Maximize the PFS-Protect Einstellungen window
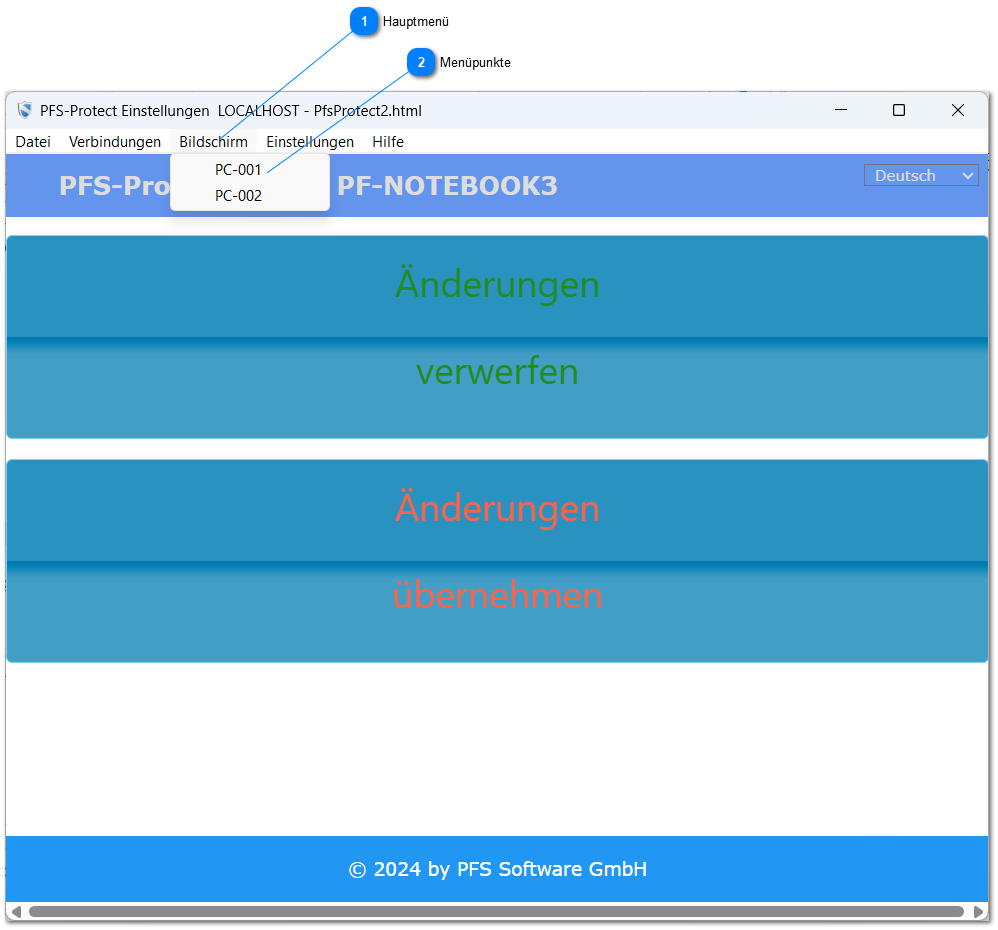The width and height of the screenshot is (998, 930). (899, 110)
